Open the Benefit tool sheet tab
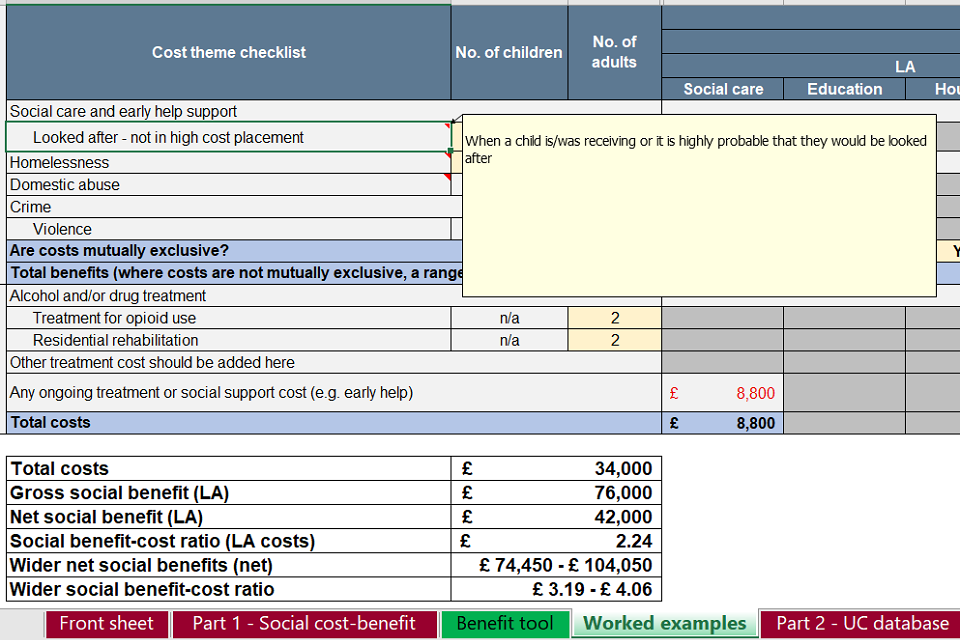960x640 pixels. 505,623
